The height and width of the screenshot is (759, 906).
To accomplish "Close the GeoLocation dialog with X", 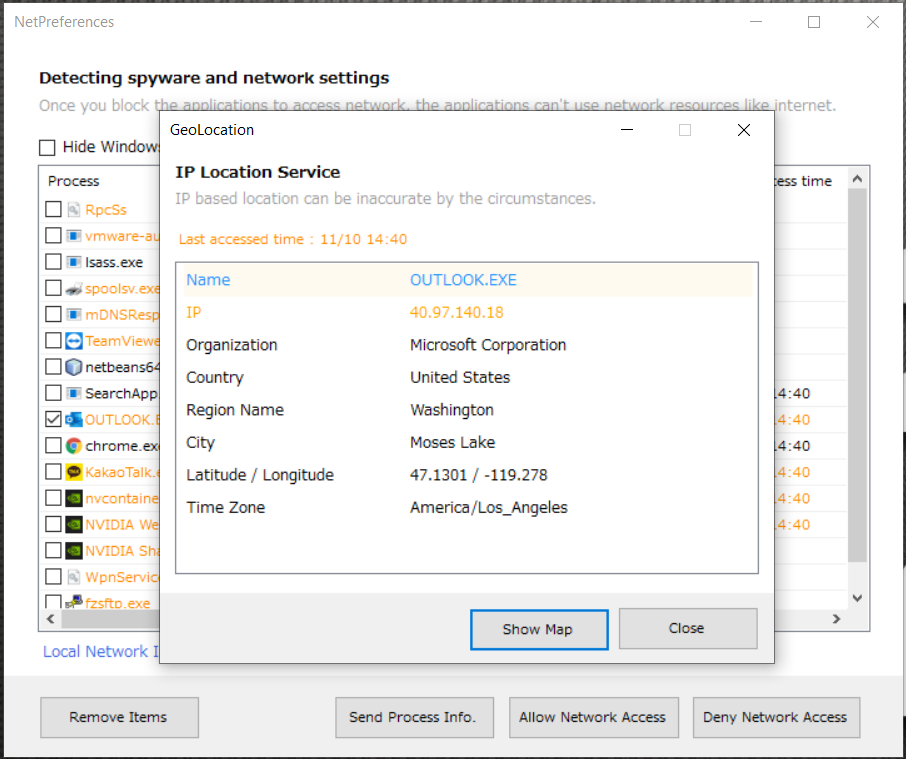I will pos(744,130).
